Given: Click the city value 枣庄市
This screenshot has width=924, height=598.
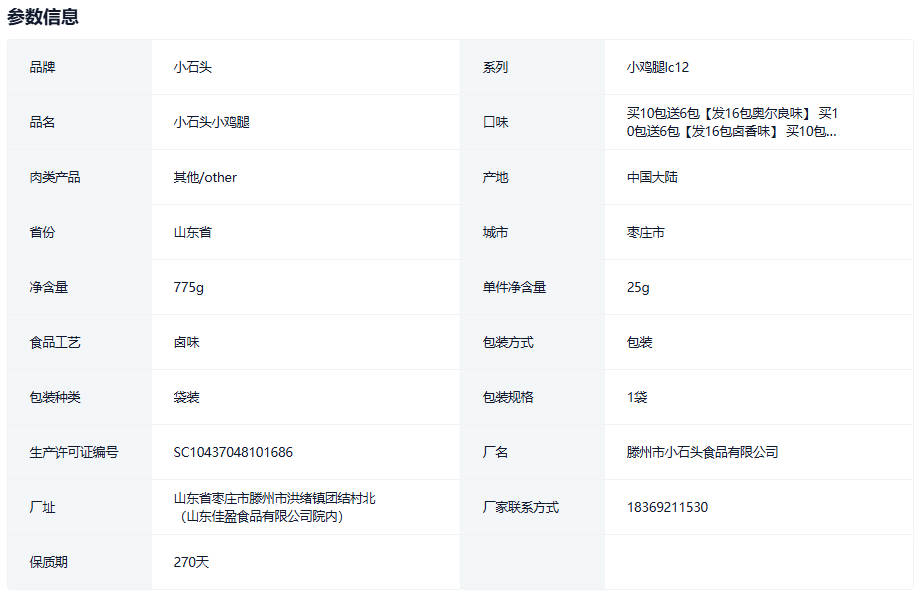Looking at the screenshot, I should (x=645, y=232).
